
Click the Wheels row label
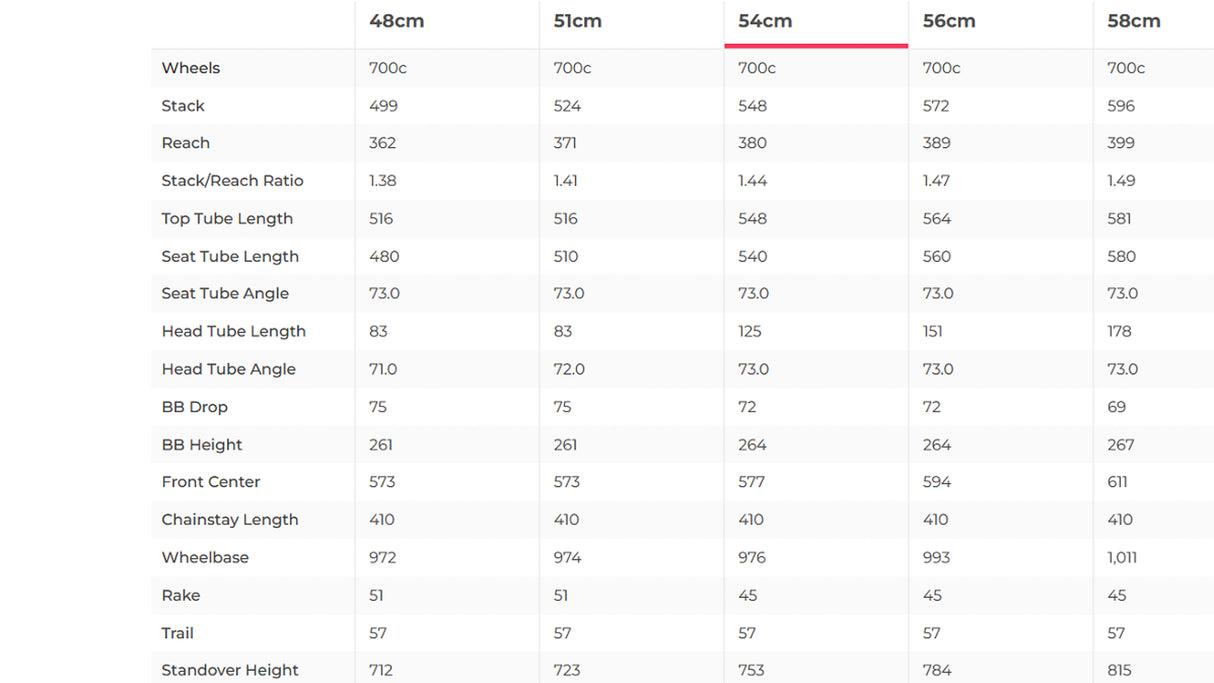191,68
